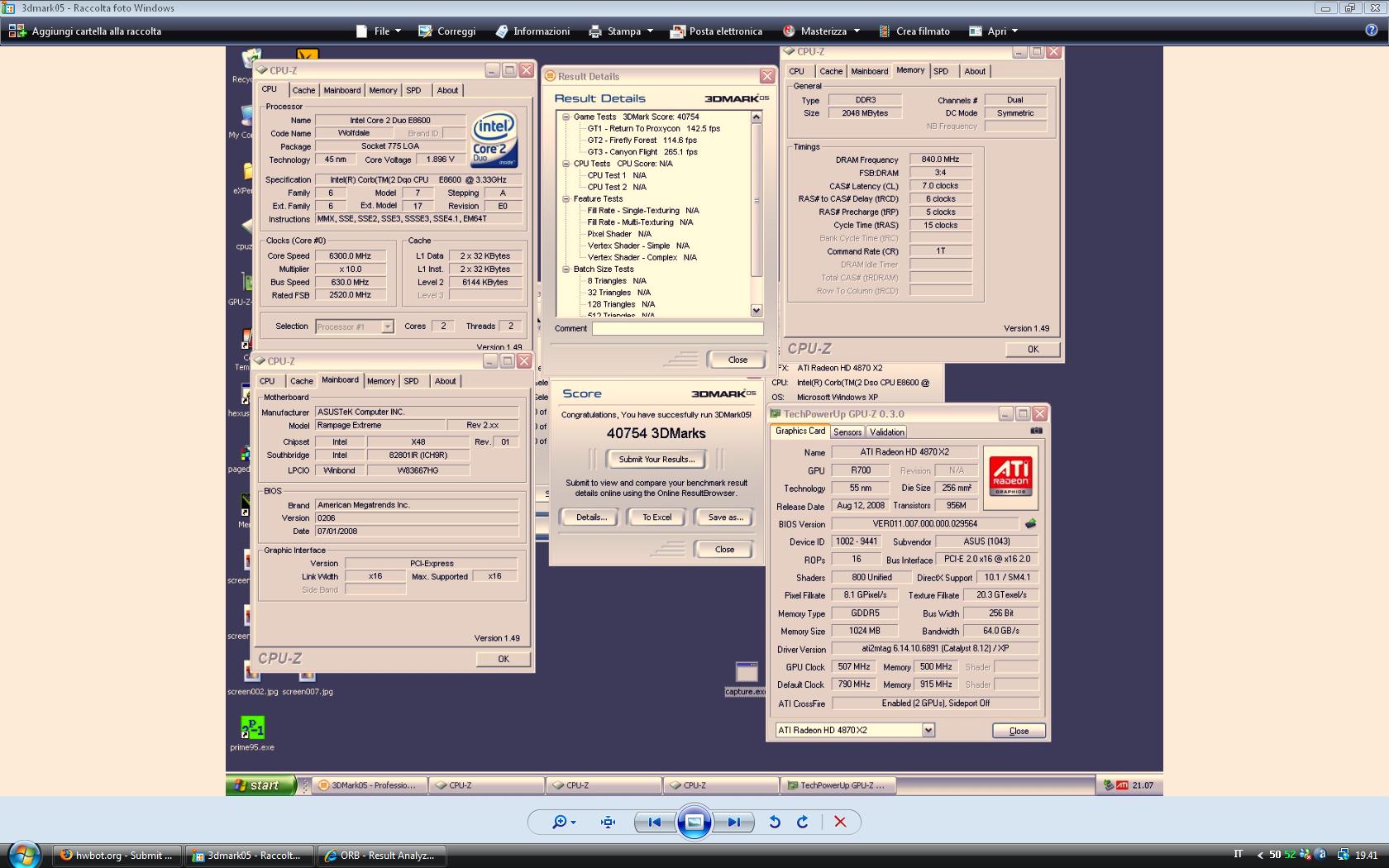Viewport: 1389px width, 868px height.
Task: Click the Recycle Bin desktop icon
Action: tap(249, 64)
